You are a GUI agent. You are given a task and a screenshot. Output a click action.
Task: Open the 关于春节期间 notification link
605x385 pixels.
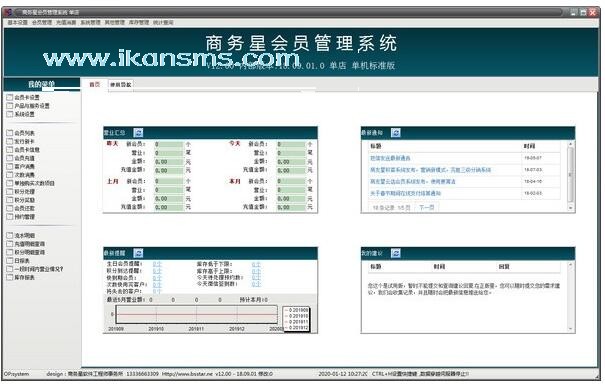tap(406, 193)
